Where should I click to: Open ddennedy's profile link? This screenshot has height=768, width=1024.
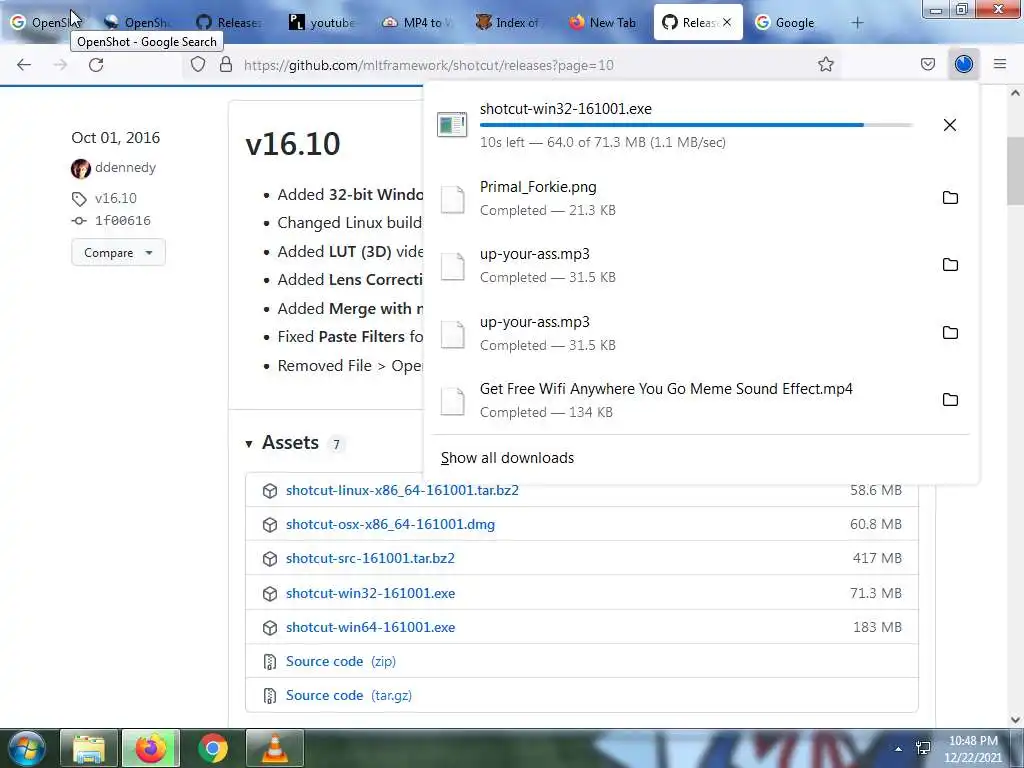(125, 168)
